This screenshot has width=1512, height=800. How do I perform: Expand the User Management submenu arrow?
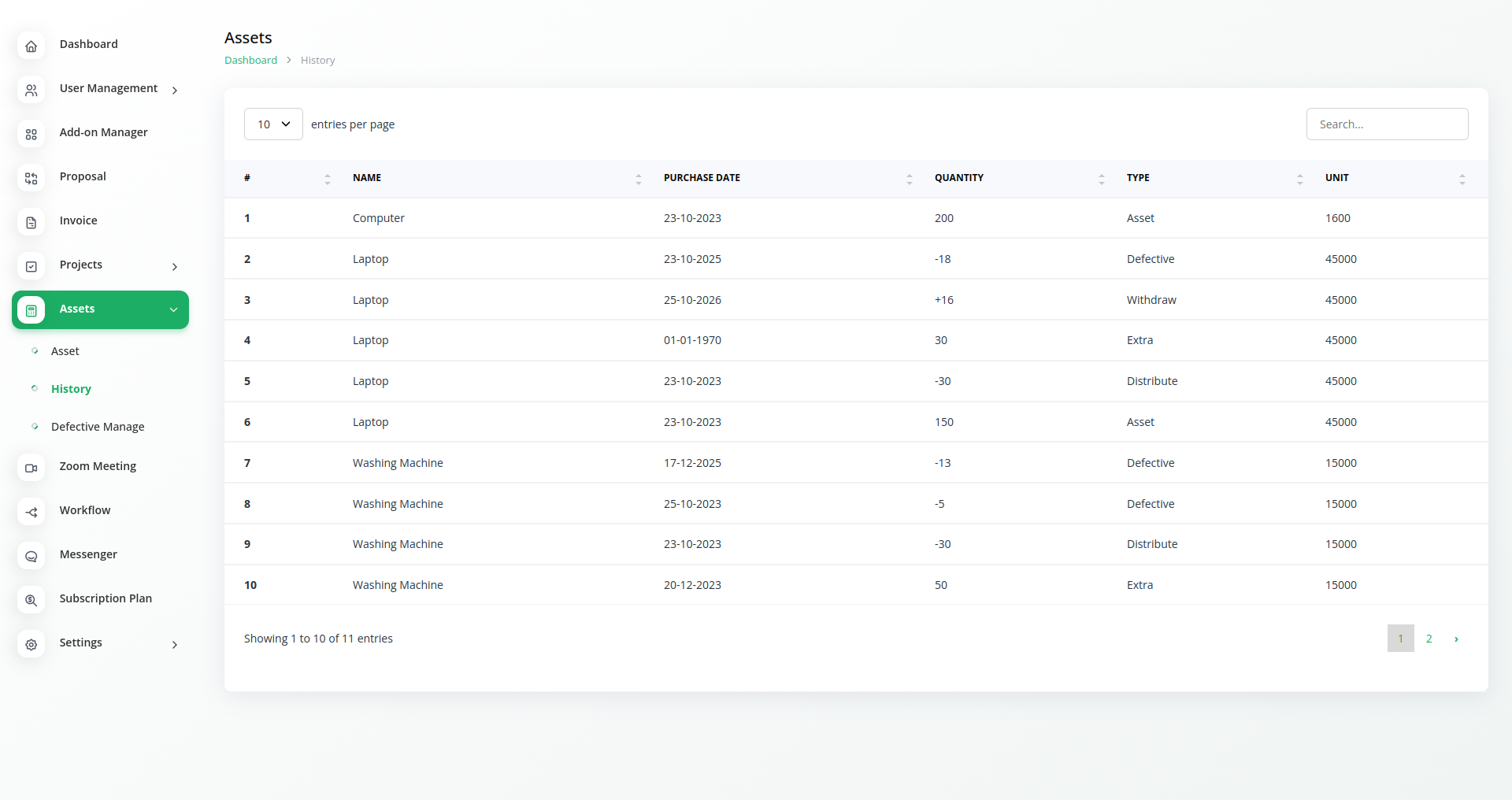coord(175,91)
